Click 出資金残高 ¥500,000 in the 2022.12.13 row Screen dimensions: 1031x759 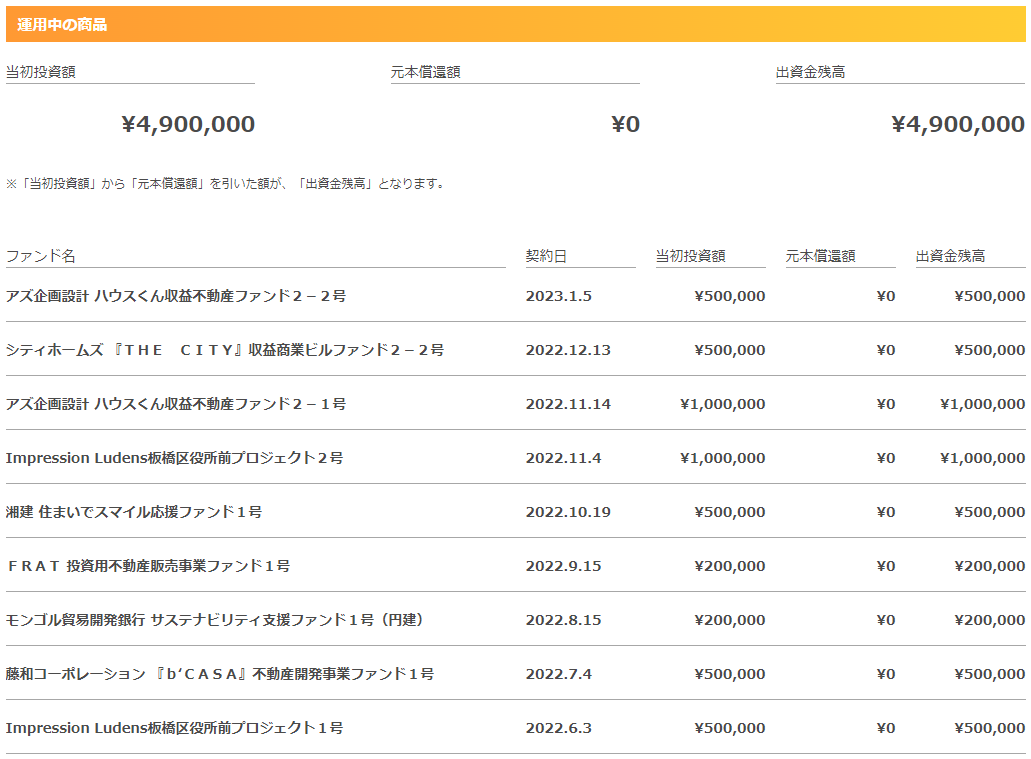(990, 350)
